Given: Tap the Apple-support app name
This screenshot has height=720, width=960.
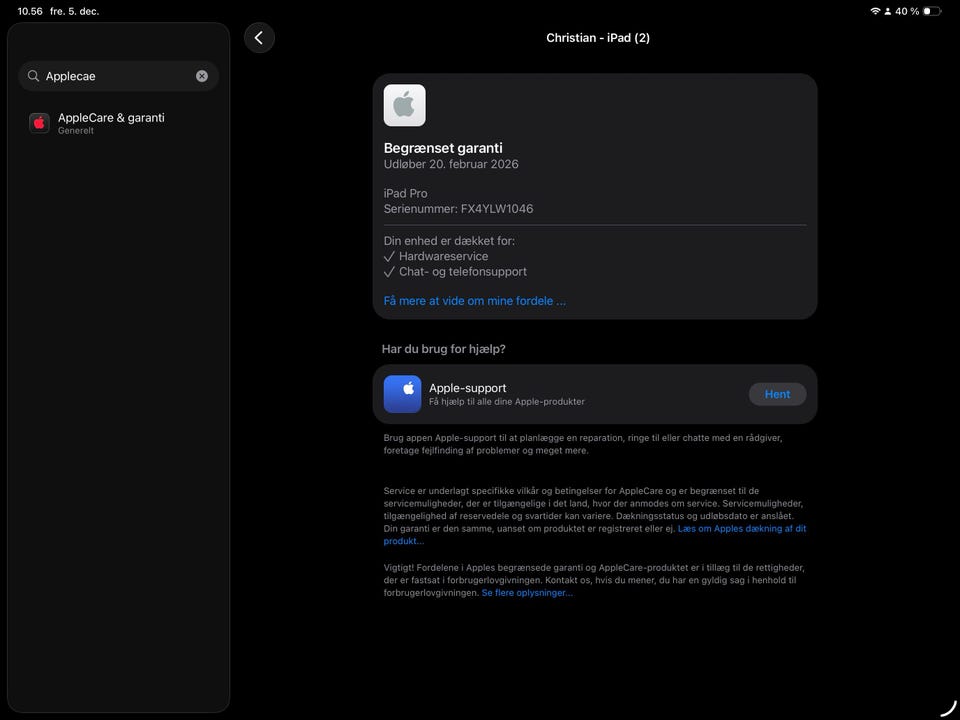Looking at the screenshot, I should click(467, 388).
